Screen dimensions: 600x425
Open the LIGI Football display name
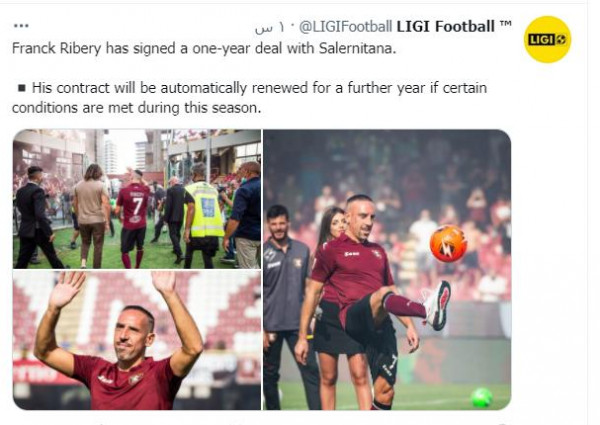(x=445, y=26)
